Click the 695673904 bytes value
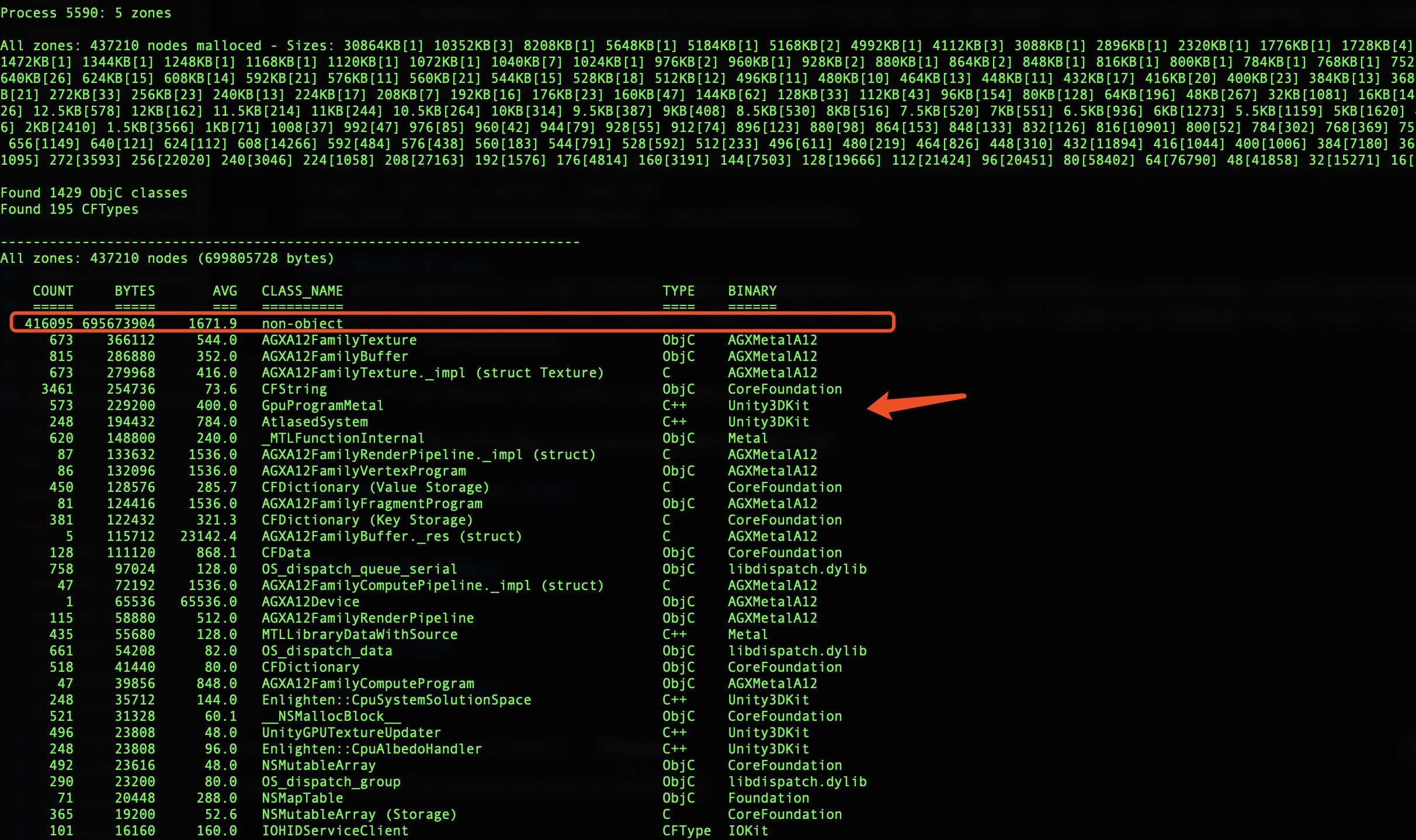The width and height of the screenshot is (1416, 840). coord(119,324)
